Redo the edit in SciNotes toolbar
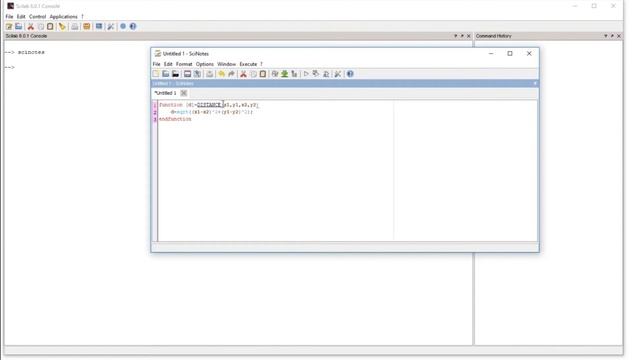 coord(231,74)
